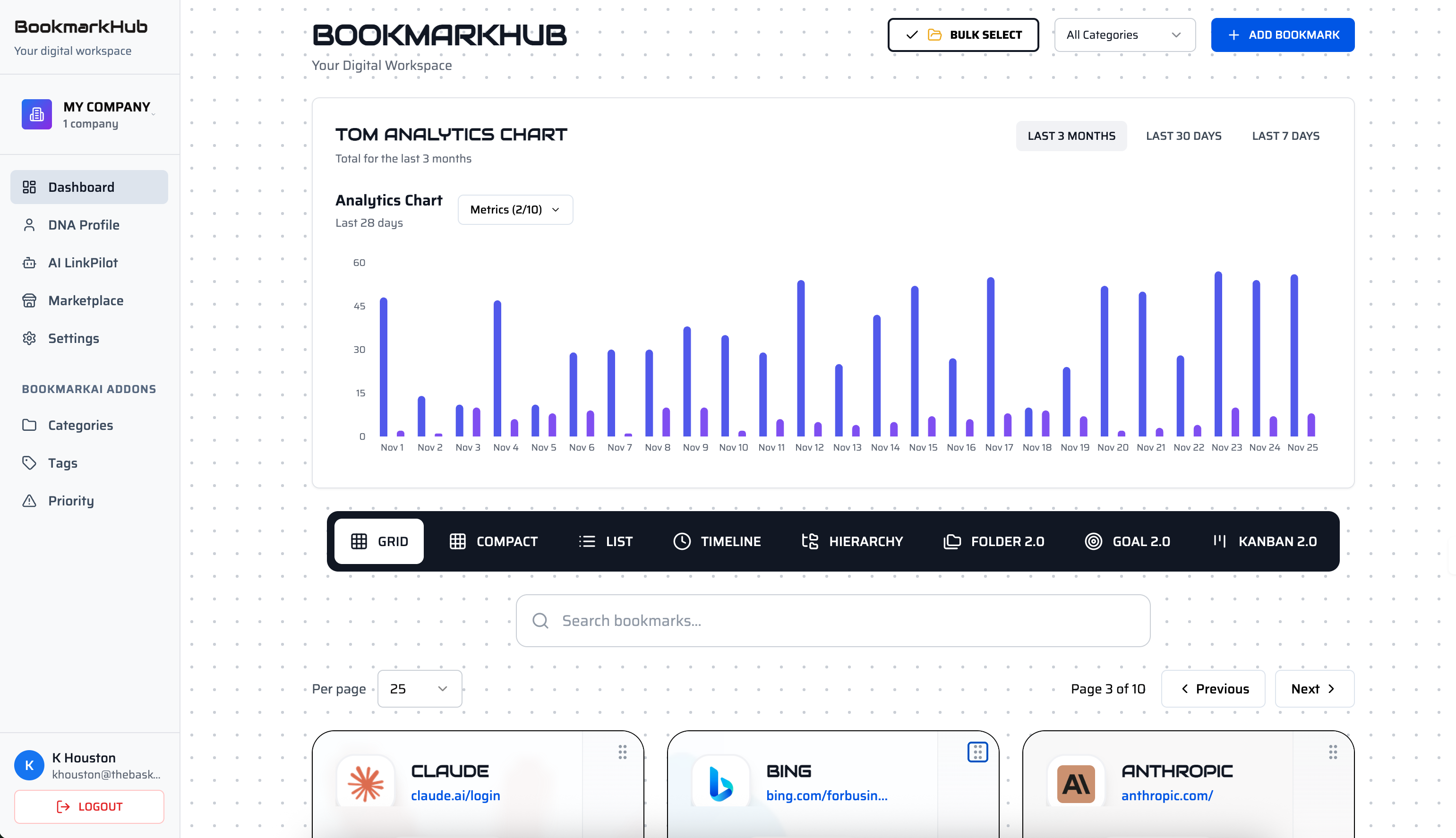Select the Dashboard icon in sidebar

pyautogui.click(x=30, y=187)
